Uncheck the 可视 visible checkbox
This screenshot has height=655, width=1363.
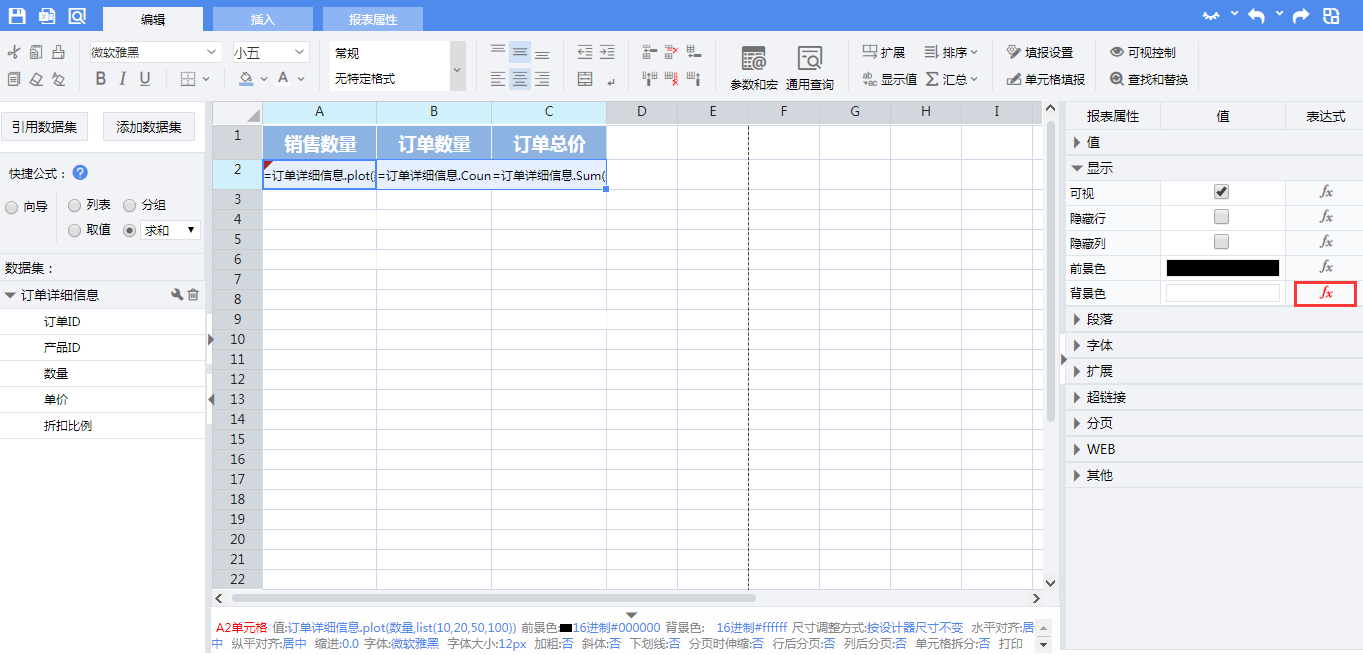coord(1221,192)
